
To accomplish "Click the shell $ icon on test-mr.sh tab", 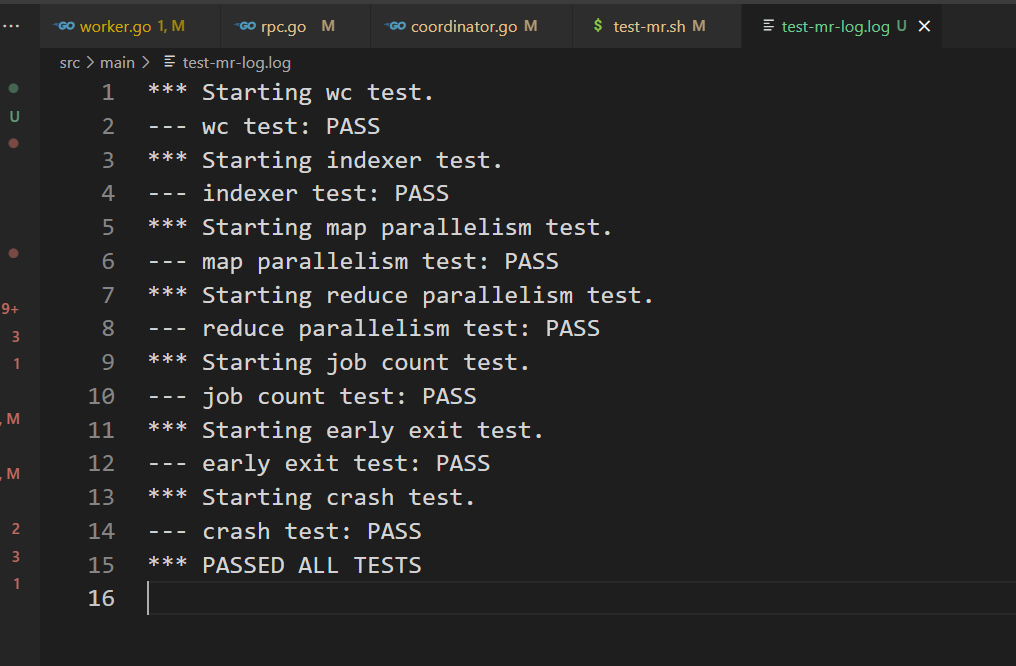I will (x=598, y=26).
